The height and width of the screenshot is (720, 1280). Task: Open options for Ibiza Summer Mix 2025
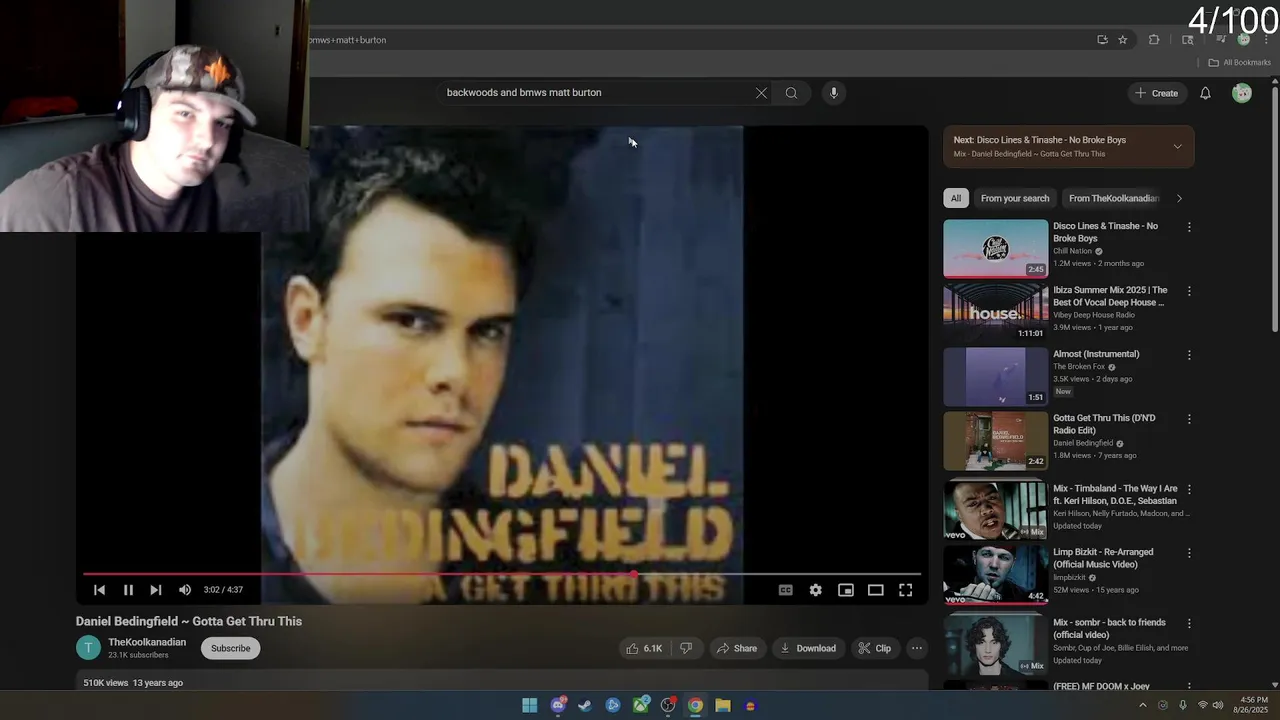[x=1189, y=291]
